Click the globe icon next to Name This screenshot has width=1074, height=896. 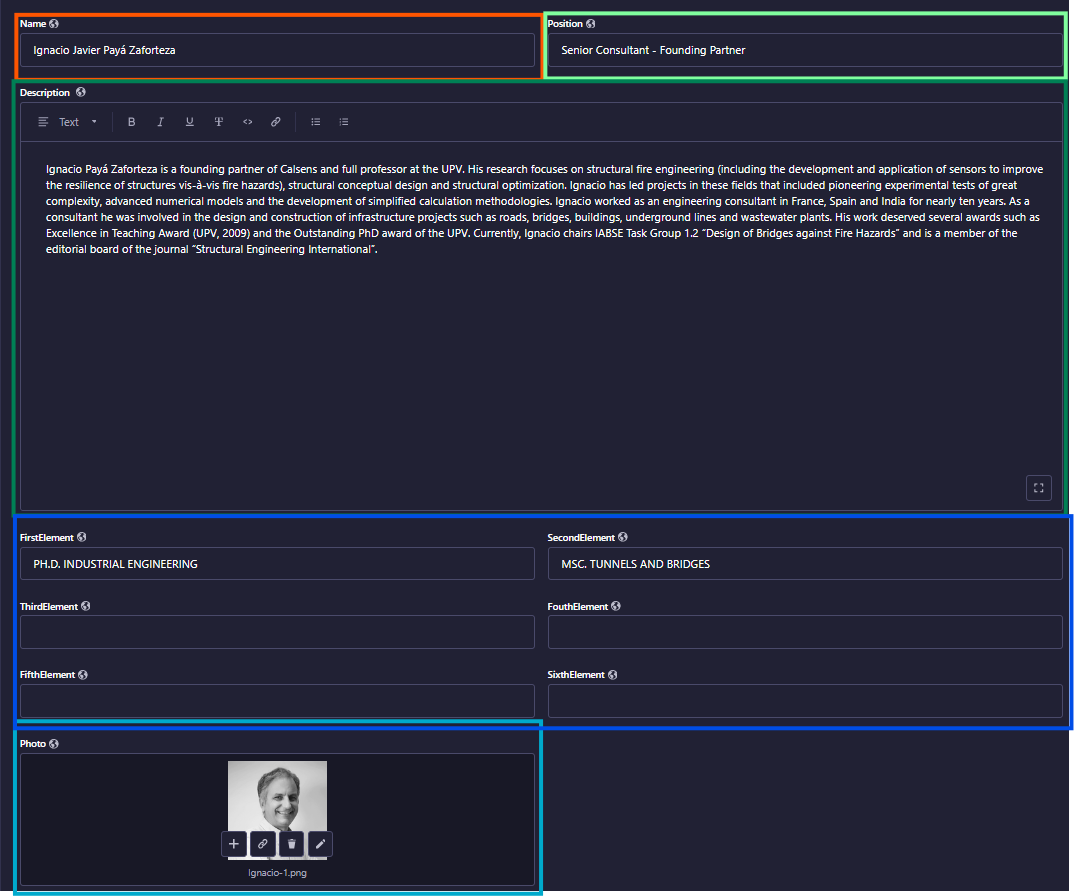[54, 23]
